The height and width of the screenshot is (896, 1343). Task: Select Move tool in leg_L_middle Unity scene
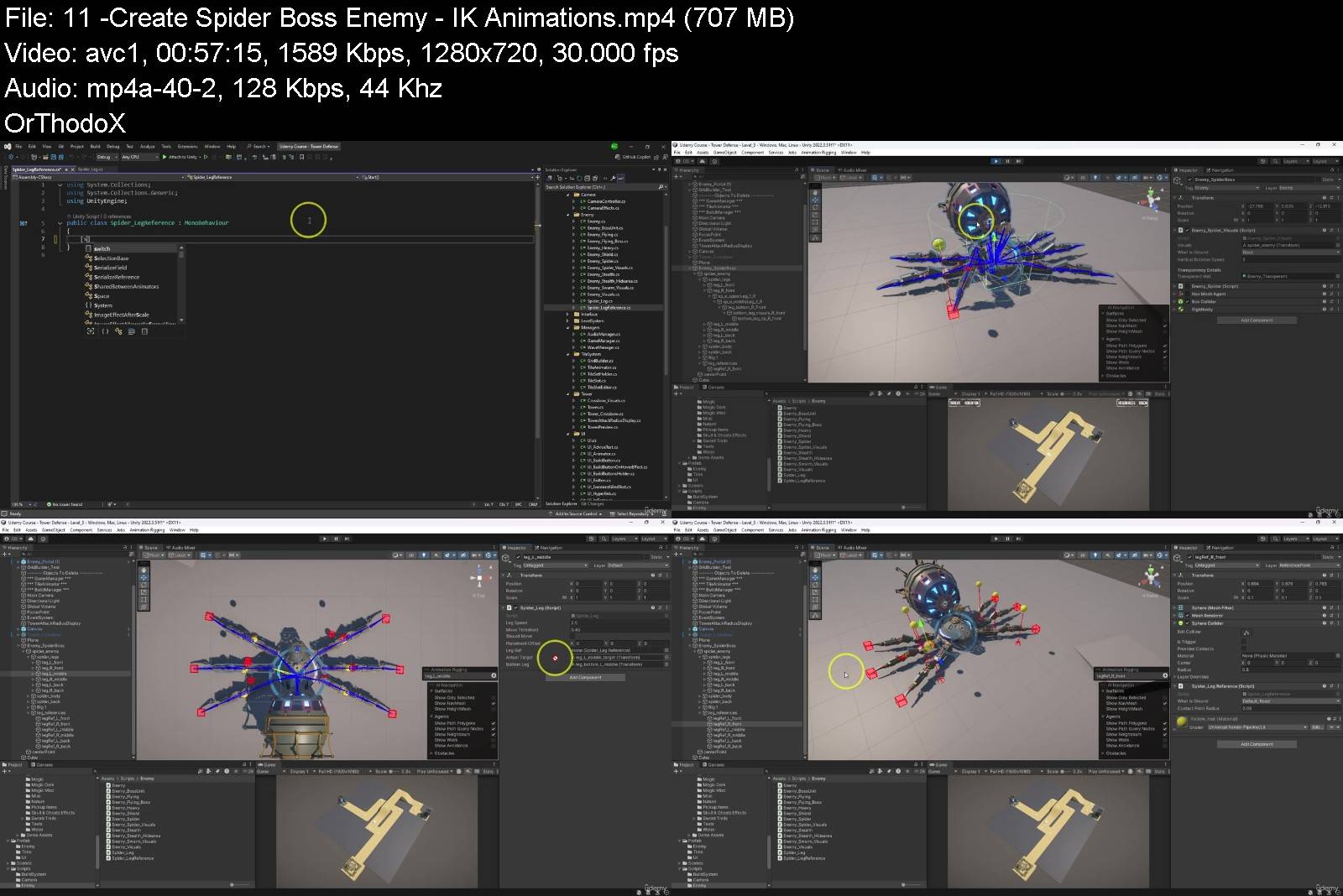[144, 577]
